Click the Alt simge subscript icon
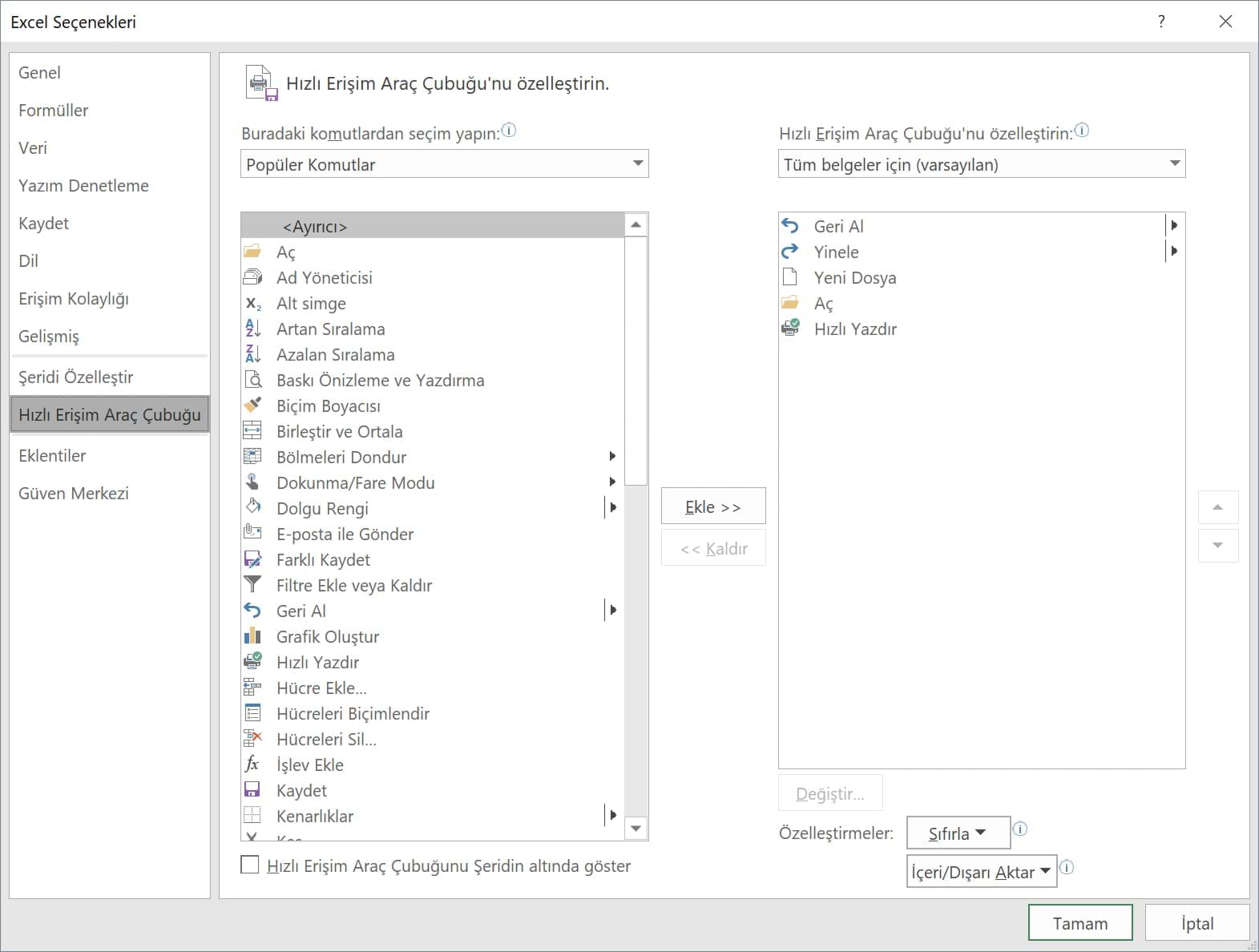Viewport: 1259px width, 952px height. [252, 303]
